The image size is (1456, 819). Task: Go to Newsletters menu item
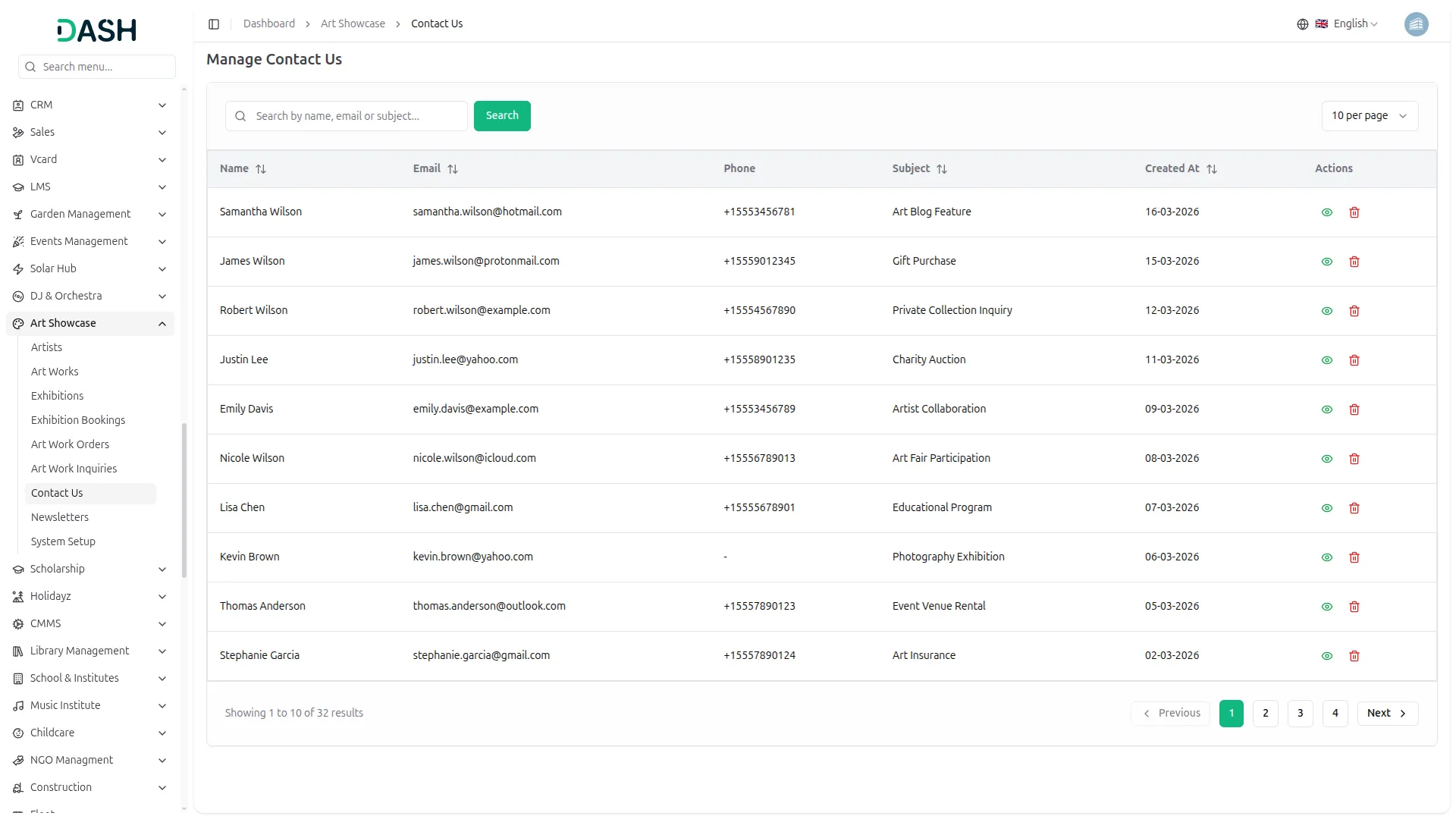pos(60,517)
